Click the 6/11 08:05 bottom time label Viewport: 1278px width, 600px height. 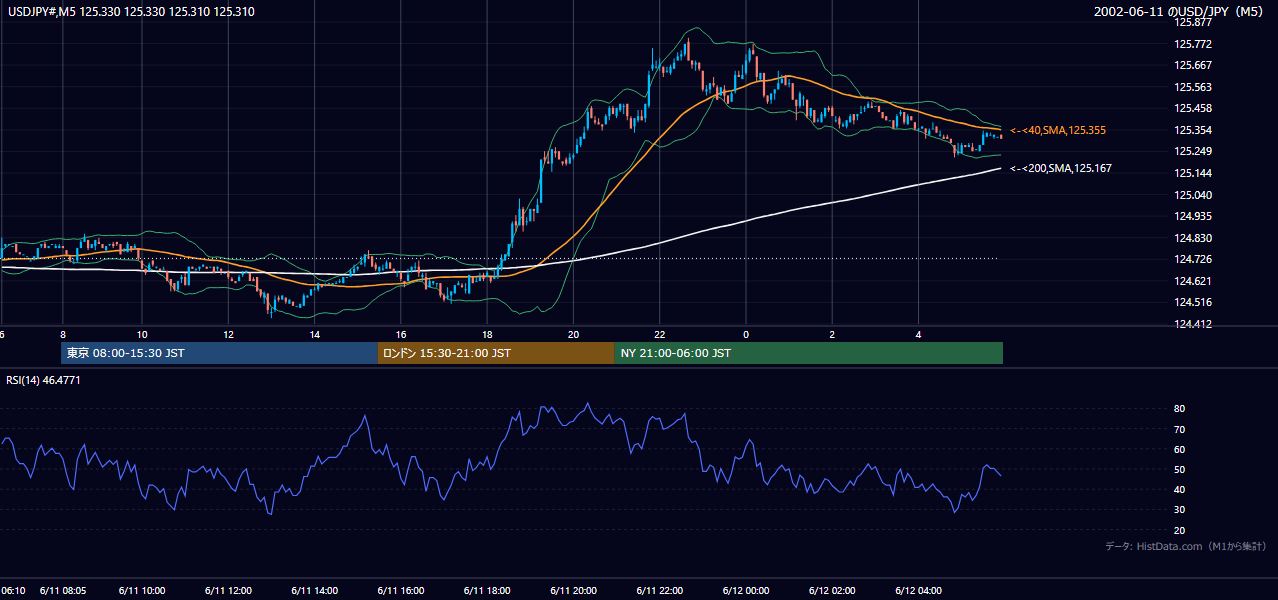[62, 590]
